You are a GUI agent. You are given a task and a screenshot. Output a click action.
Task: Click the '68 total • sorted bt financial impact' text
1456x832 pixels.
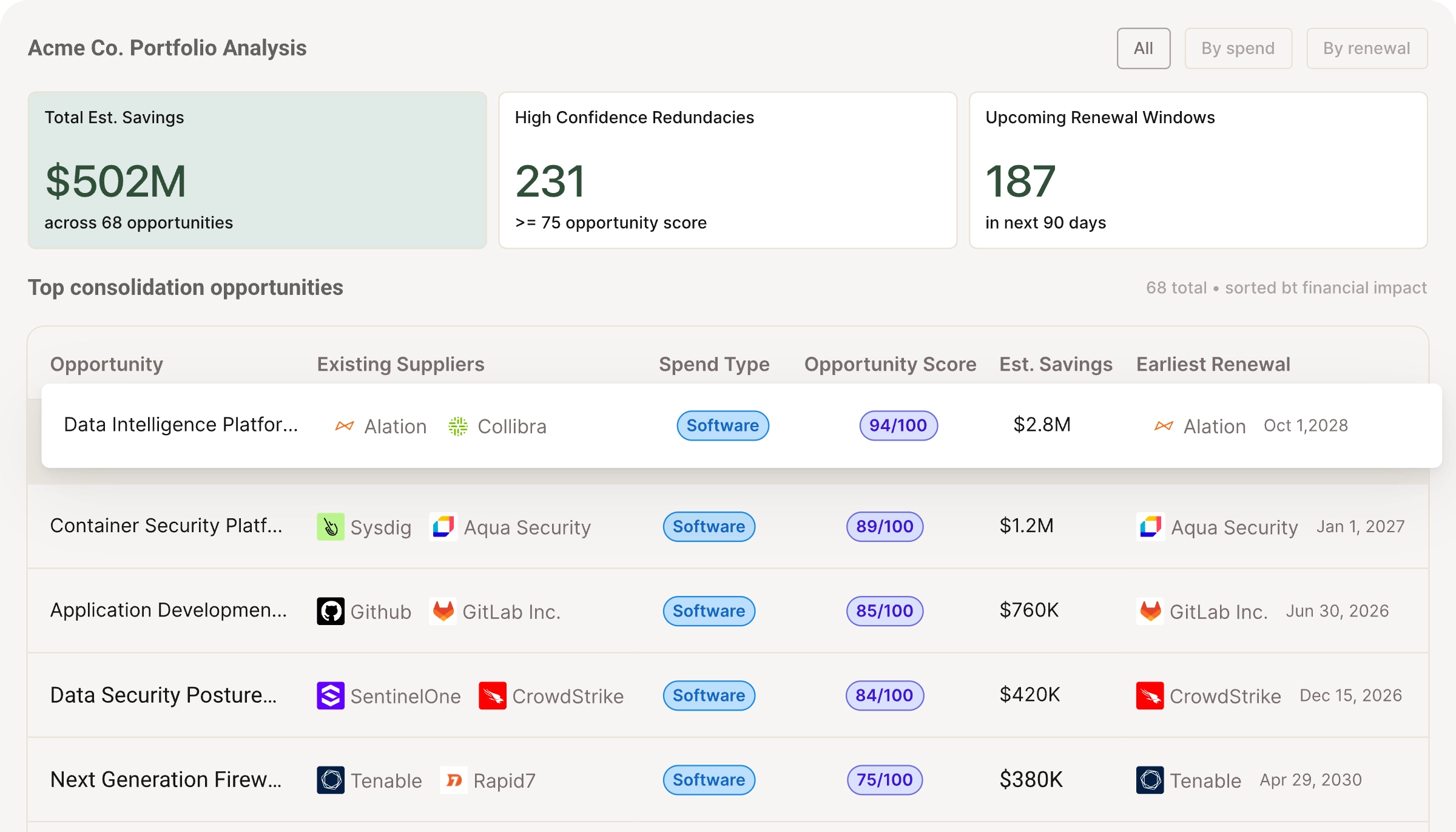coord(1286,288)
